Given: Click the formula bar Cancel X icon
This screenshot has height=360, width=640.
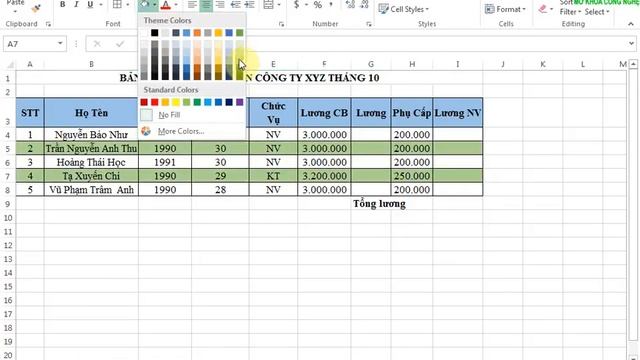Looking at the screenshot, I should click(x=97, y=44).
